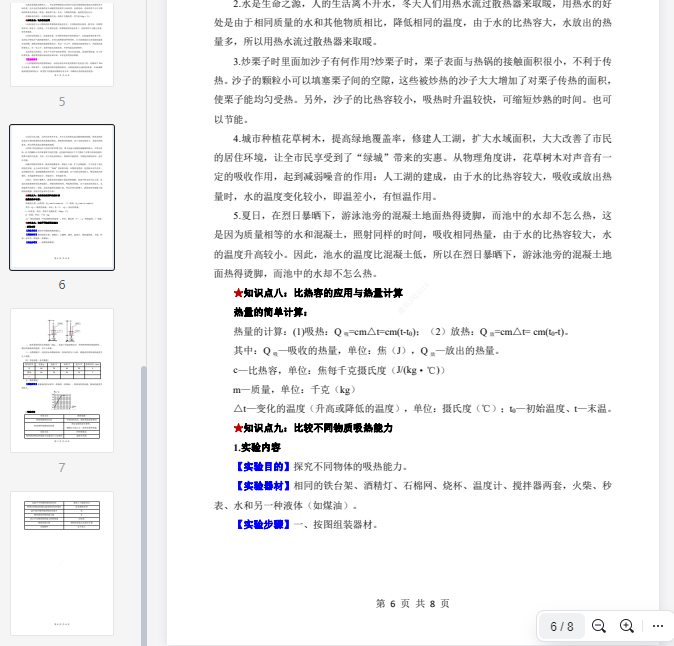The width and height of the screenshot is (674, 646).
Task: Click the blue 【实验目的】 label
Action: (x=262, y=466)
